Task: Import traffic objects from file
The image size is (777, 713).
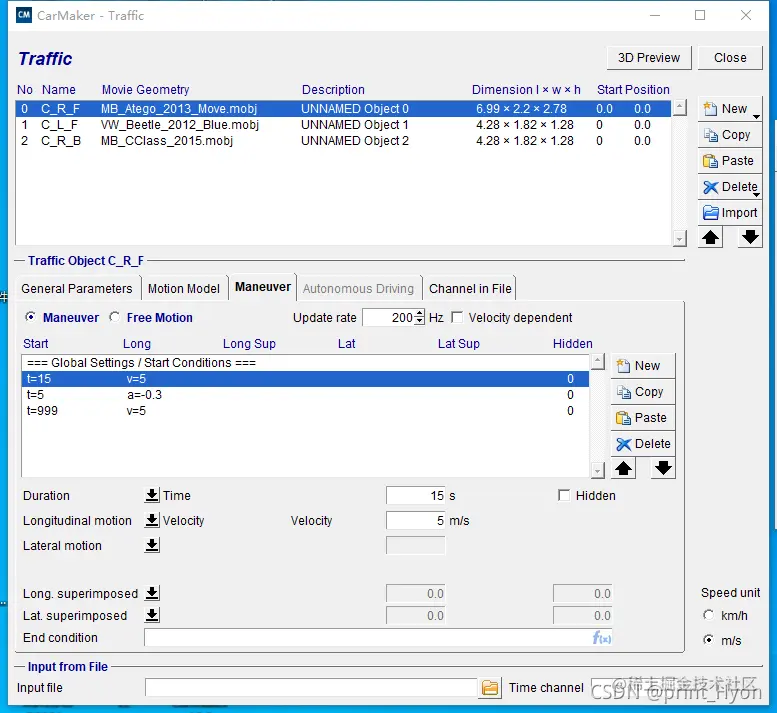Action: click(x=729, y=213)
